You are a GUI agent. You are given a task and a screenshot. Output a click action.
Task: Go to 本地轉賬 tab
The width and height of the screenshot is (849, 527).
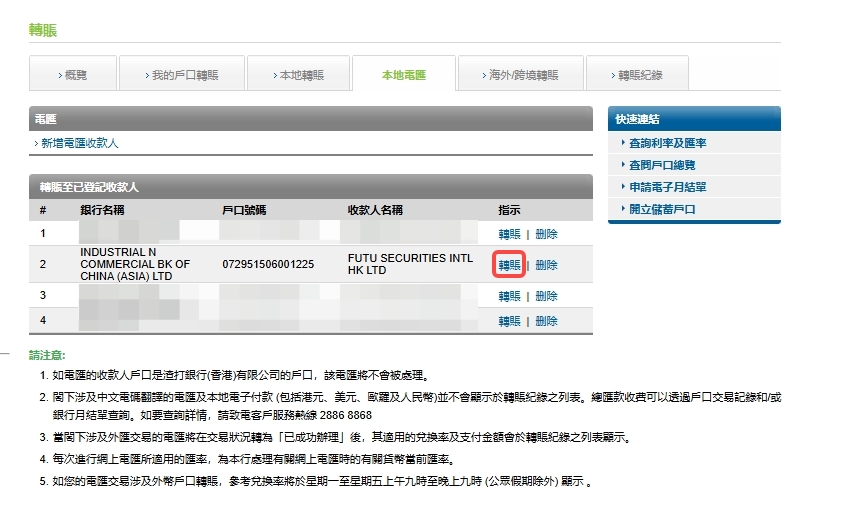coord(298,75)
